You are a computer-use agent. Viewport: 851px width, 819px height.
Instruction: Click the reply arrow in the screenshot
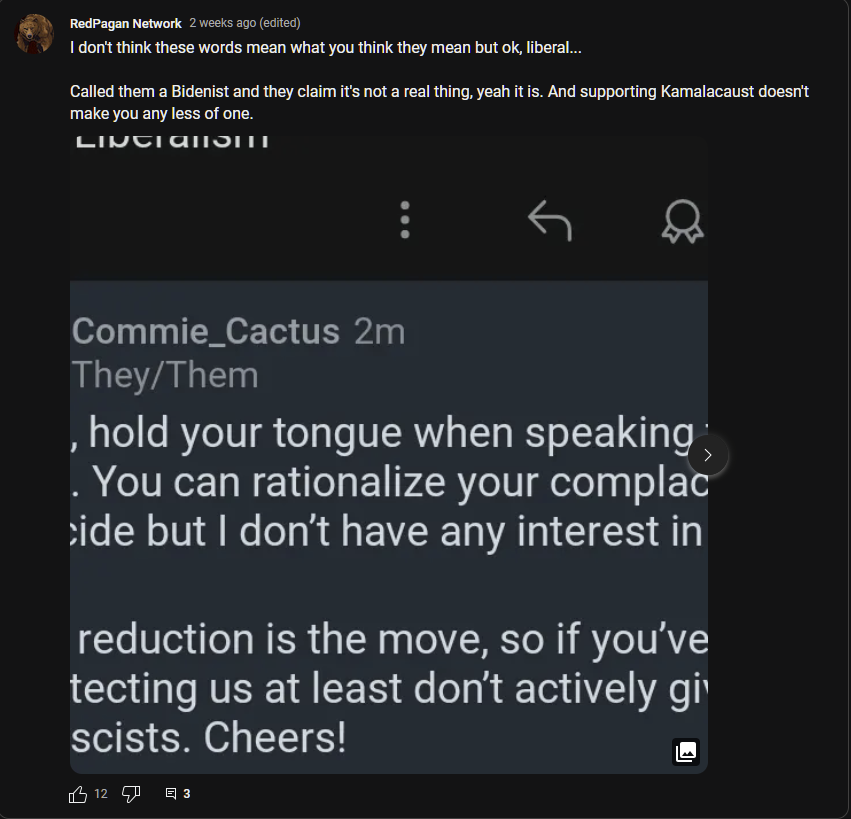(x=549, y=220)
